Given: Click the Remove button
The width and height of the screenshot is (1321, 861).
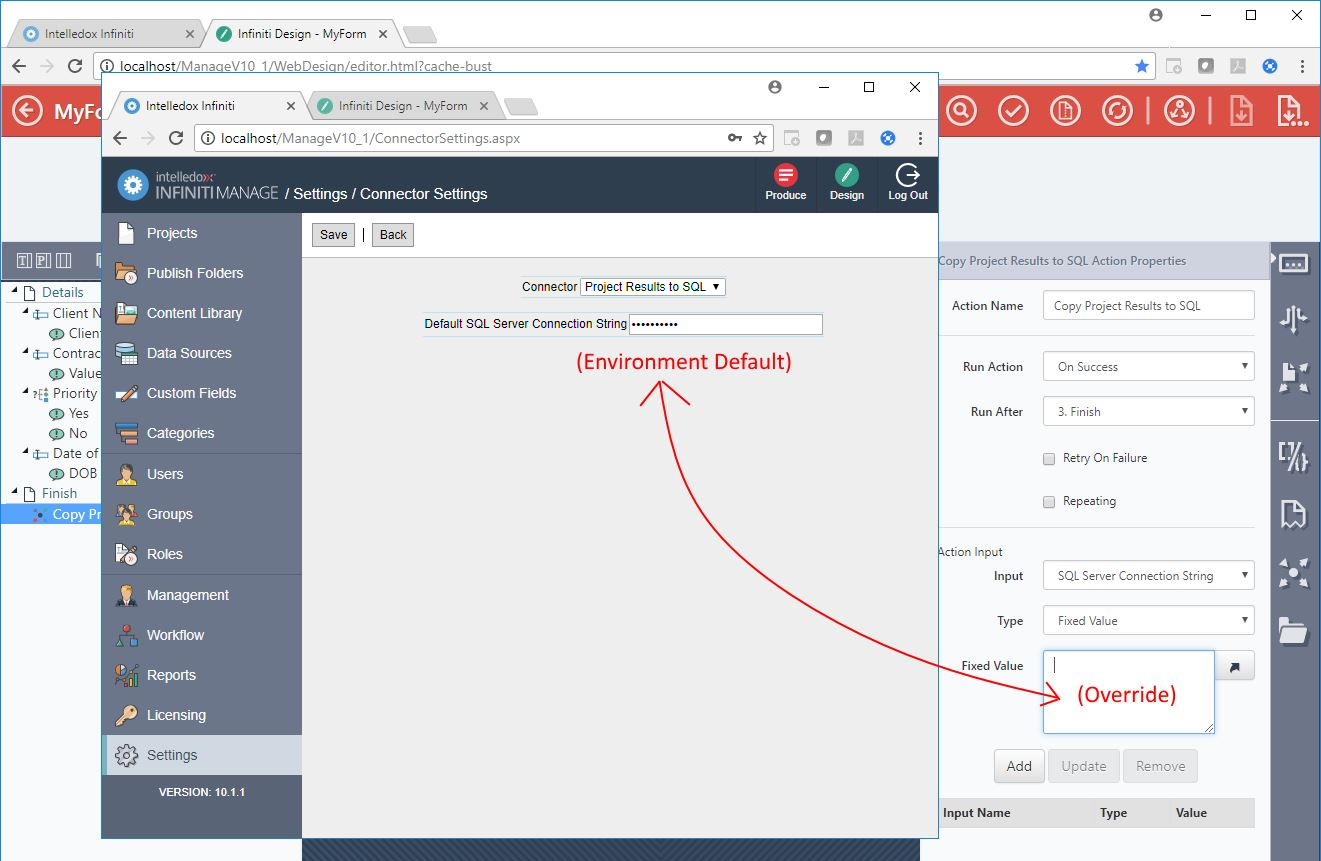Looking at the screenshot, I should (1160, 766).
